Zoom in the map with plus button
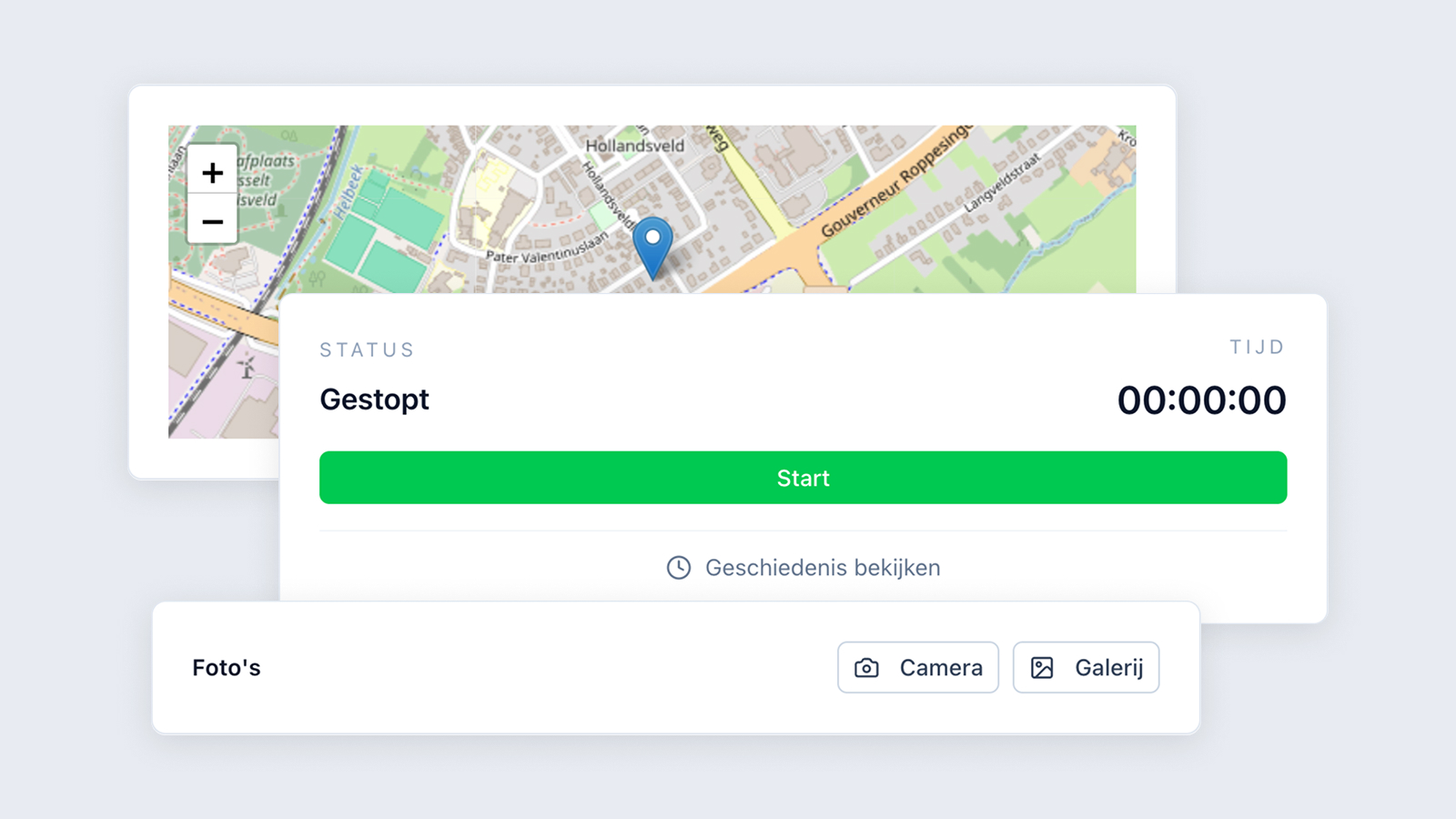The width and height of the screenshot is (1456, 819). 212,172
